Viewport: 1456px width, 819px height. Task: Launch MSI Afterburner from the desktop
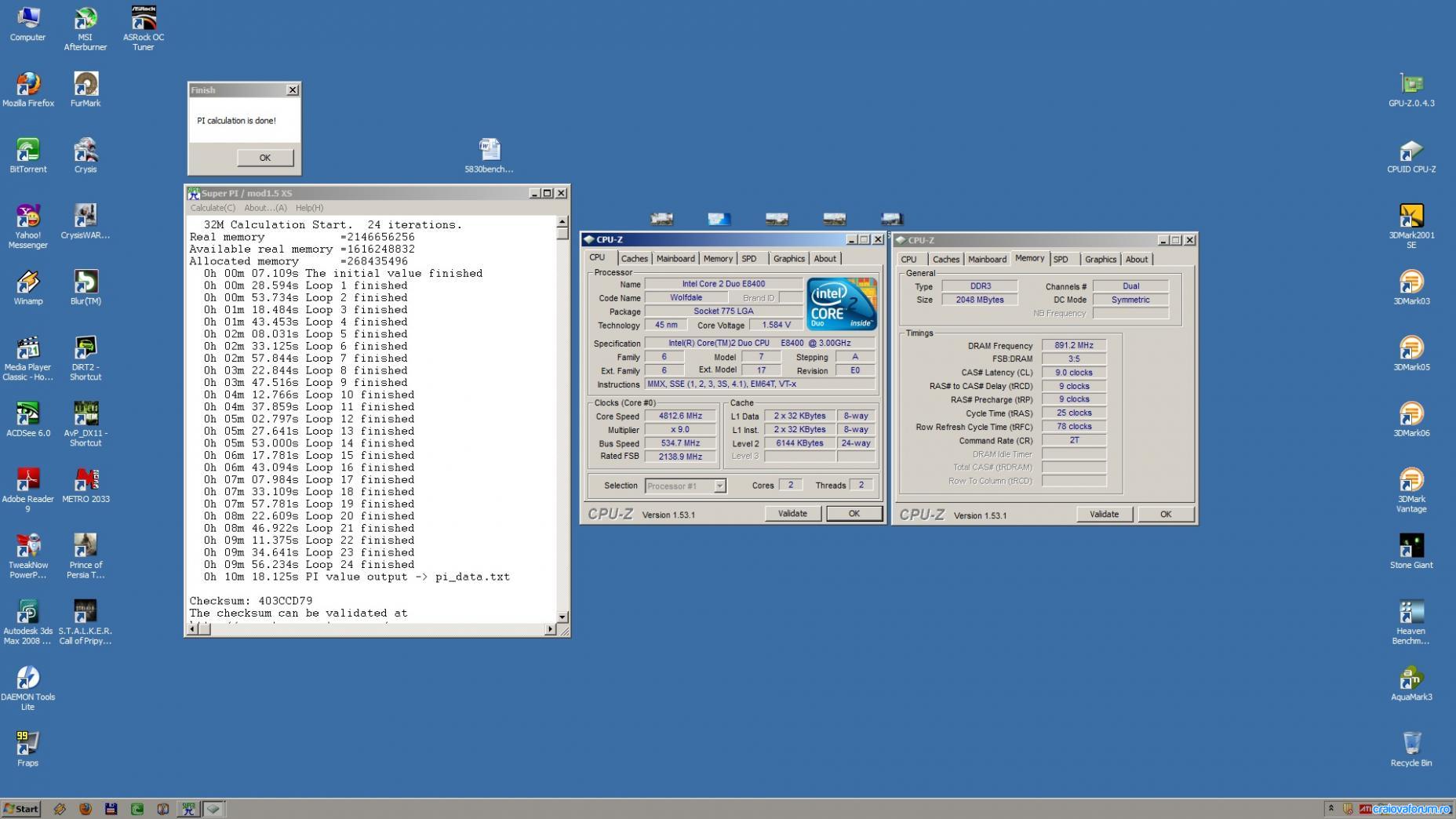tap(85, 28)
